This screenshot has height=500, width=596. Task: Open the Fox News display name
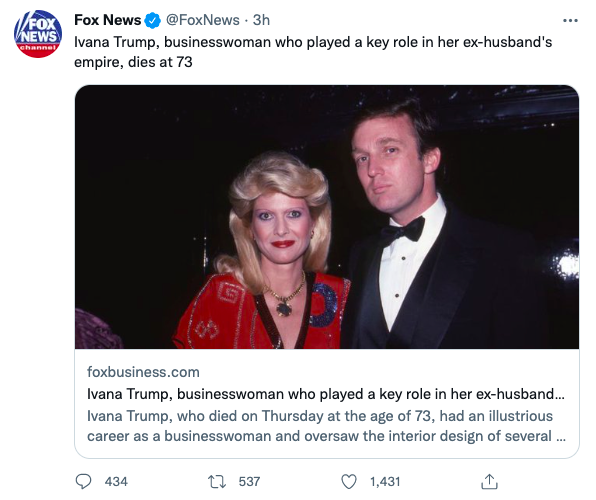coord(108,20)
